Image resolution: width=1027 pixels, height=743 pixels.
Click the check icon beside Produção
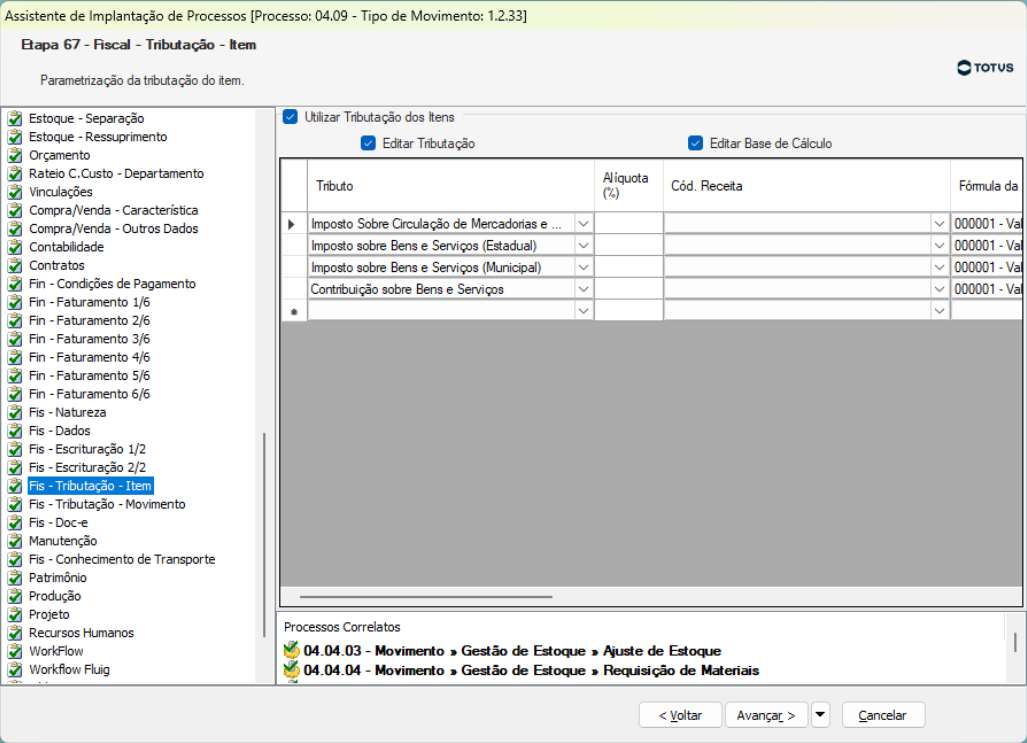(x=15, y=596)
